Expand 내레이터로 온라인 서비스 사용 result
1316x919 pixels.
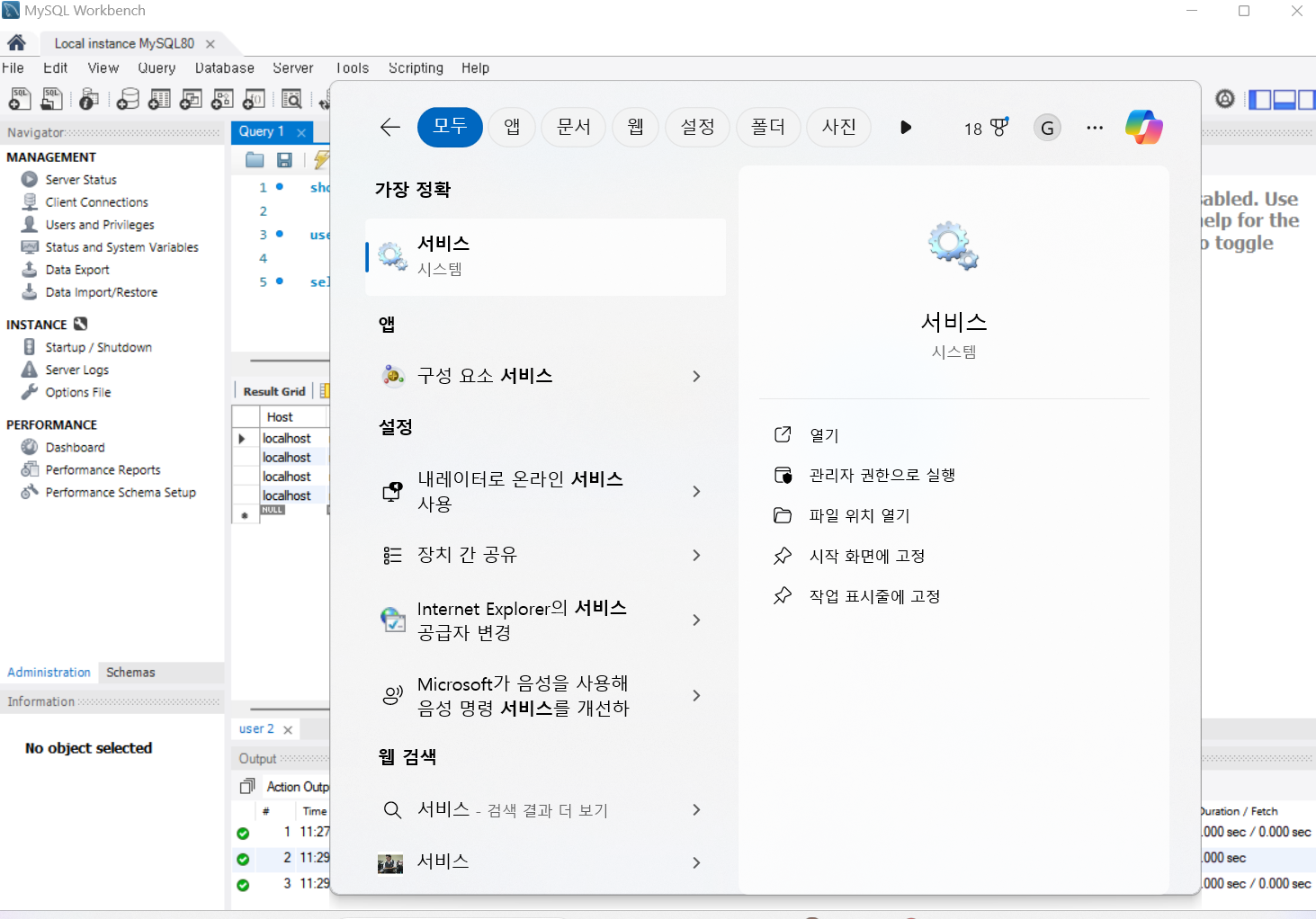(x=696, y=491)
